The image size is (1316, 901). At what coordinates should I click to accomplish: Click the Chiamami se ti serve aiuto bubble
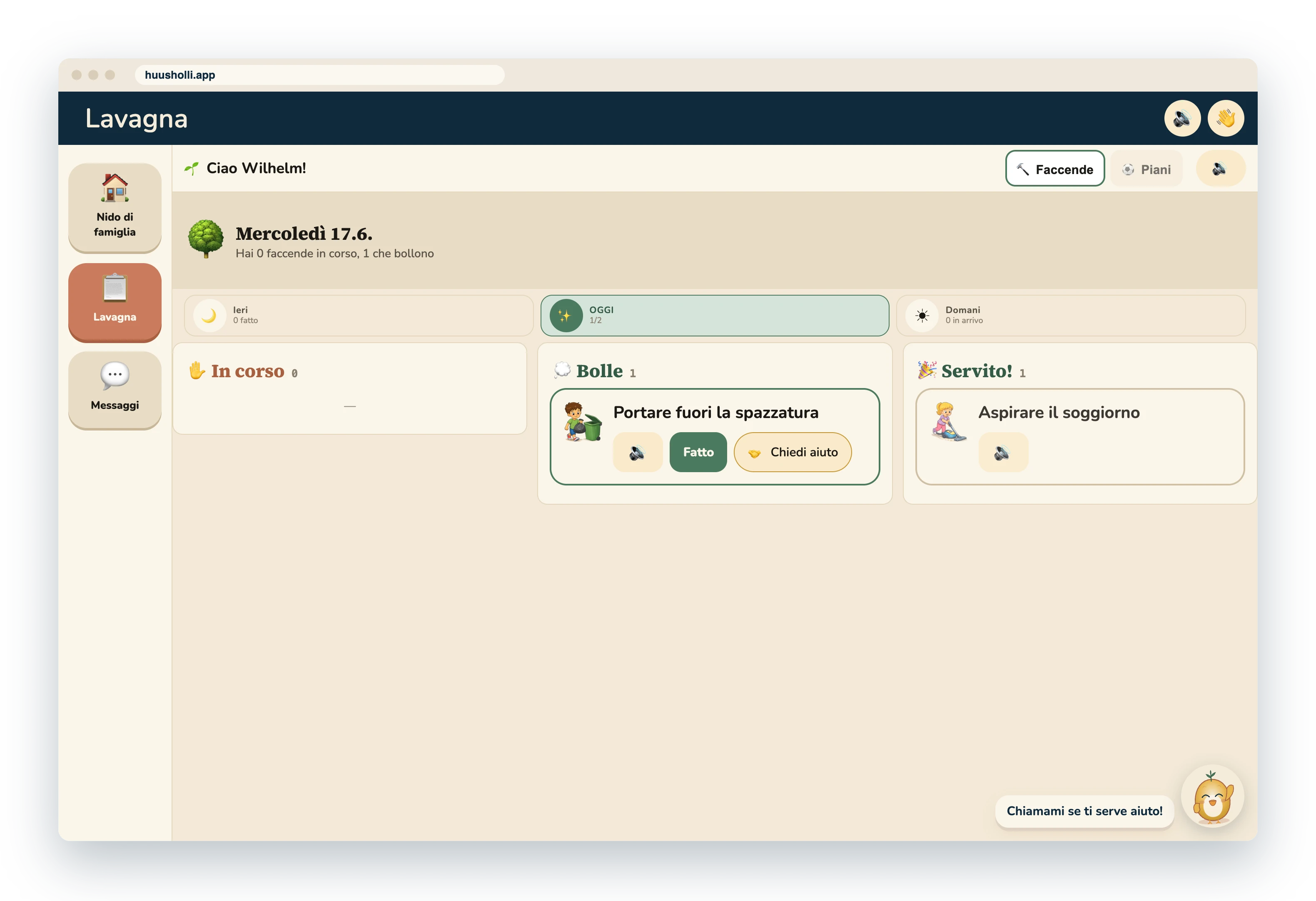[1084, 811]
